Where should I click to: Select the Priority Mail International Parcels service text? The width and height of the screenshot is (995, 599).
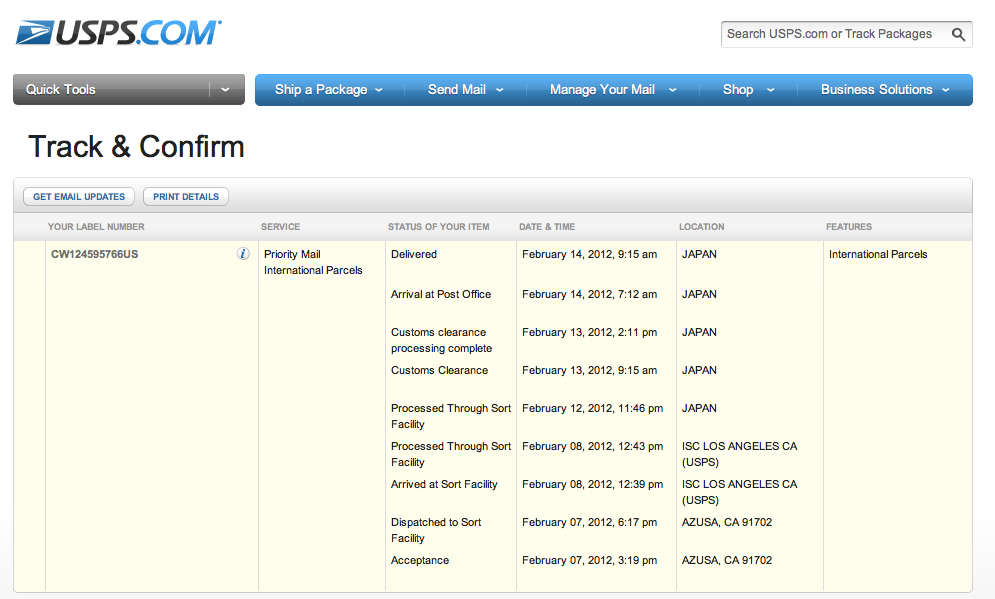(313, 262)
